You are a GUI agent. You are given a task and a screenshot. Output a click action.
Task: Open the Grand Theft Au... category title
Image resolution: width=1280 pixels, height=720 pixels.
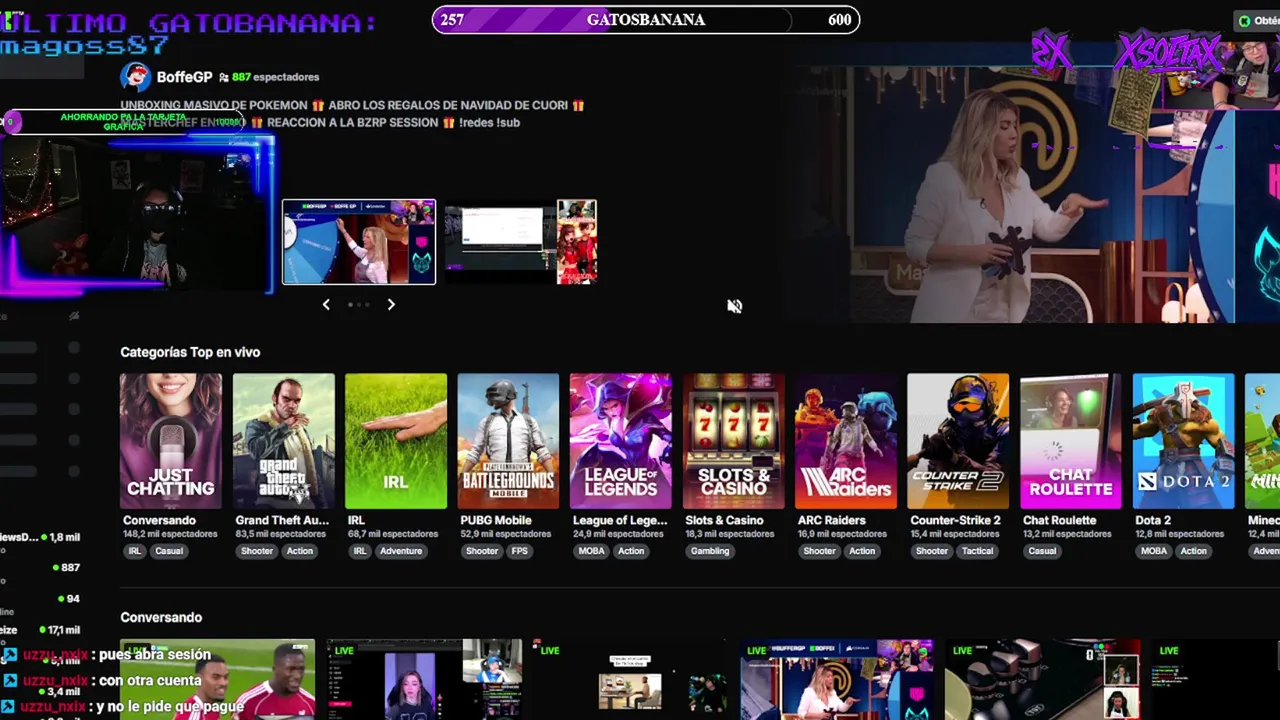282,520
